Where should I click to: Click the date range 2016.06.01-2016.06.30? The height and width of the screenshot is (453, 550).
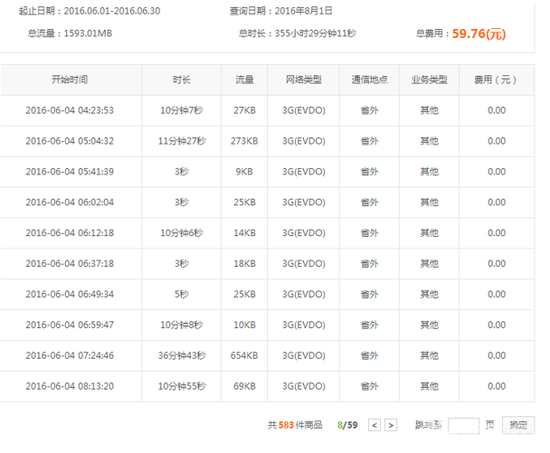point(112,11)
